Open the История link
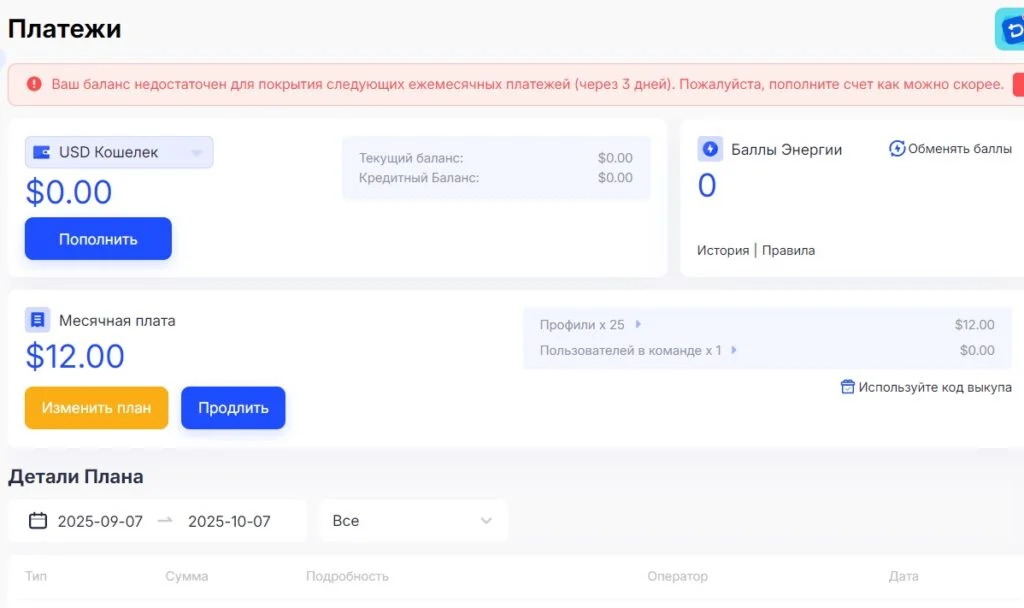Viewport: 1024px width, 608px height. coord(723,250)
